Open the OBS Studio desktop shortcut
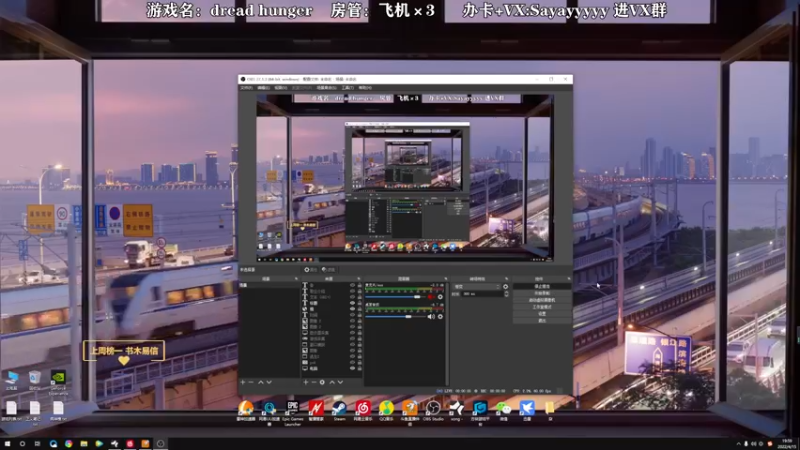Image resolution: width=800 pixels, height=450 pixels. (x=433, y=411)
